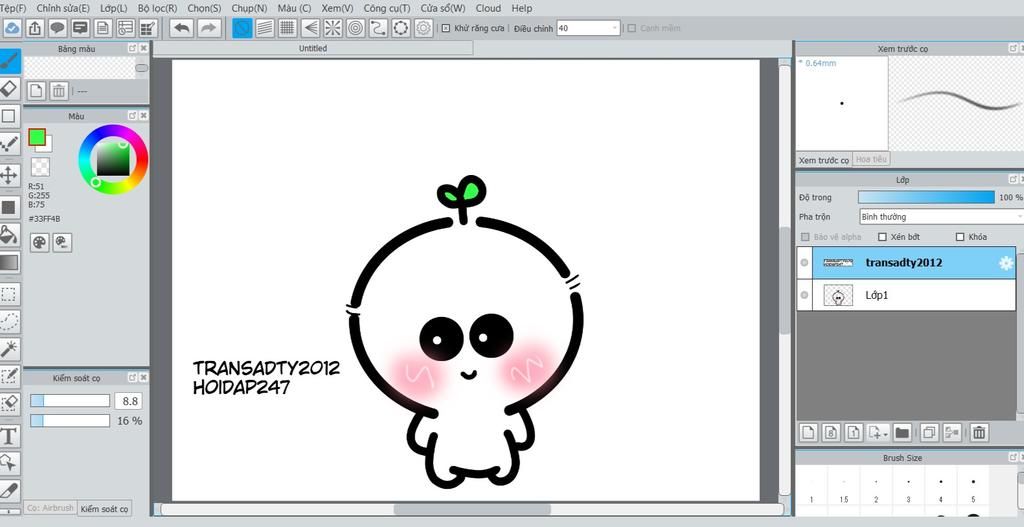
Task: Add new palette color with page icon
Action: click(x=37, y=91)
